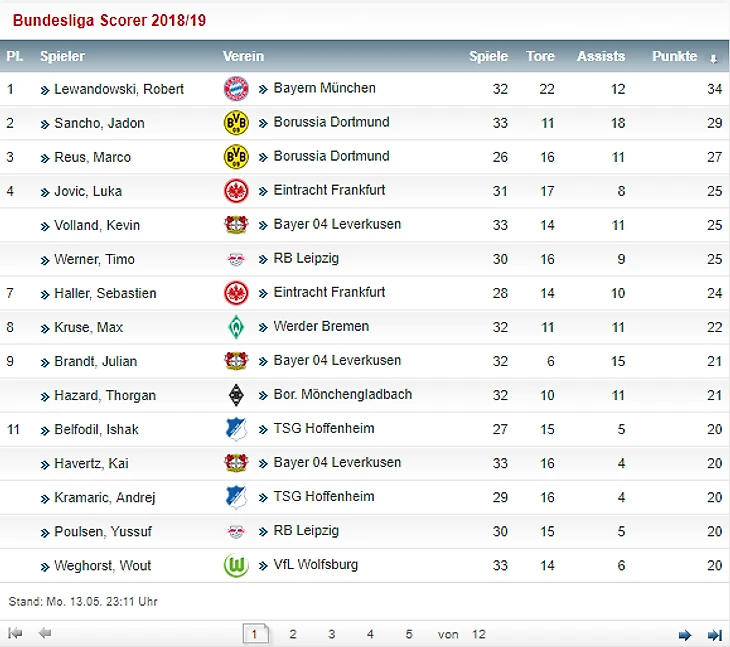Viewport: 730px width, 647px height.
Task: Click RB Leipzig logo in Werner row
Action: (x=235, y=259)
